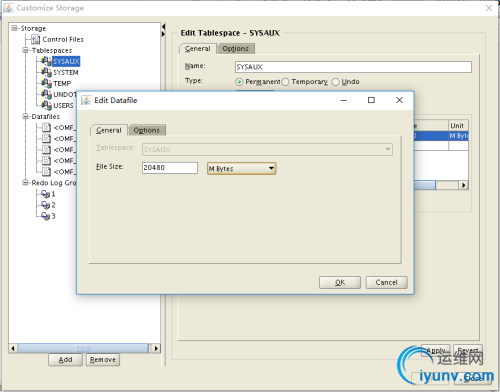Collapse the Redo Log Groups node

(x=25, y=183)
